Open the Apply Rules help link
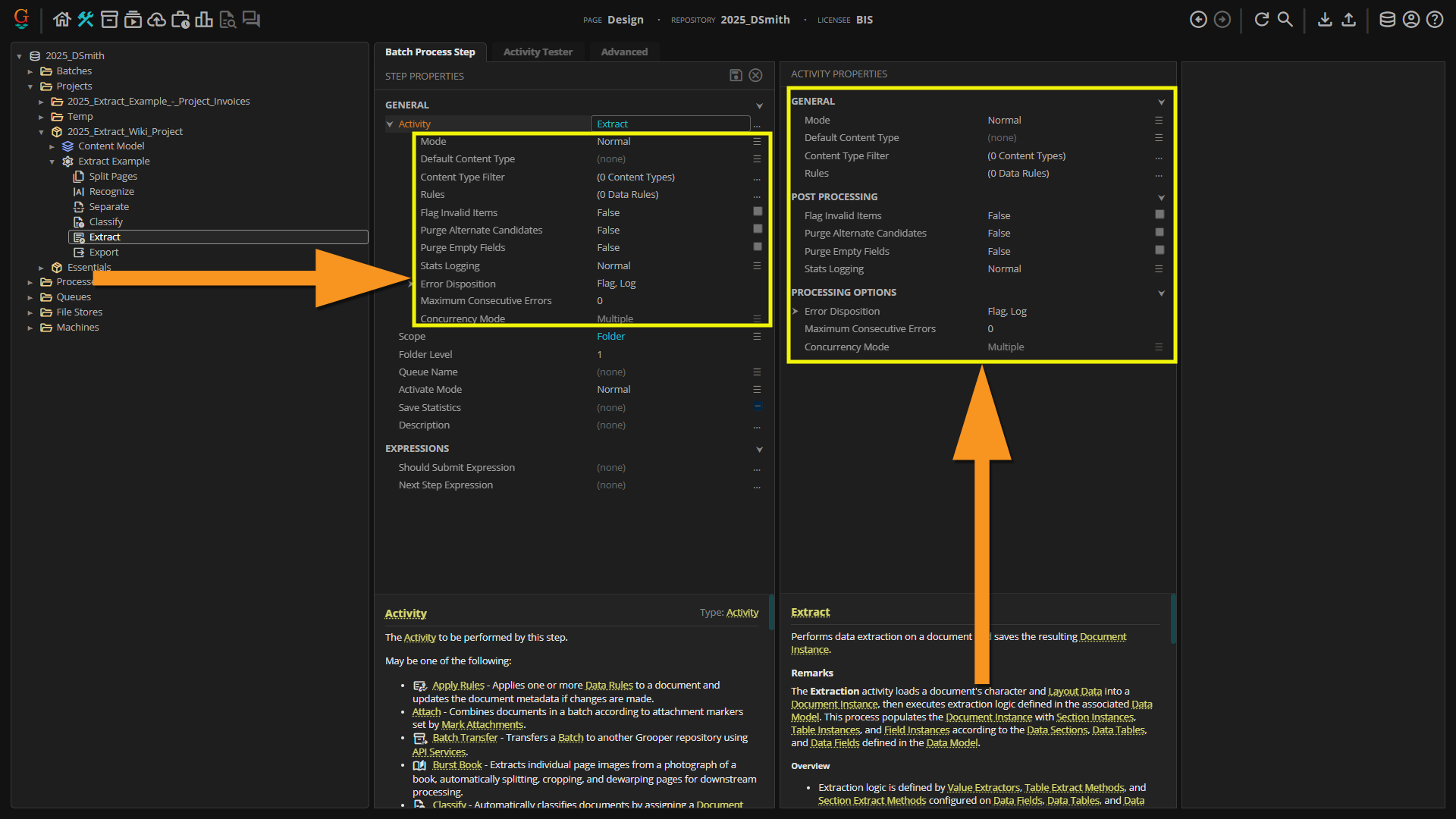 458,685
